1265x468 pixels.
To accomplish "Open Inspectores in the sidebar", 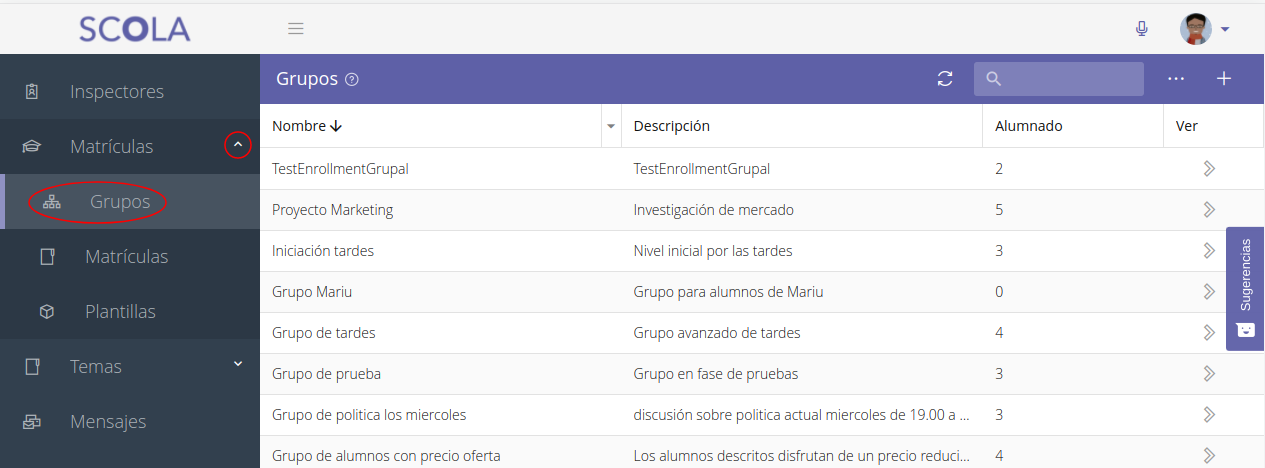I will [x=130, y=92].
